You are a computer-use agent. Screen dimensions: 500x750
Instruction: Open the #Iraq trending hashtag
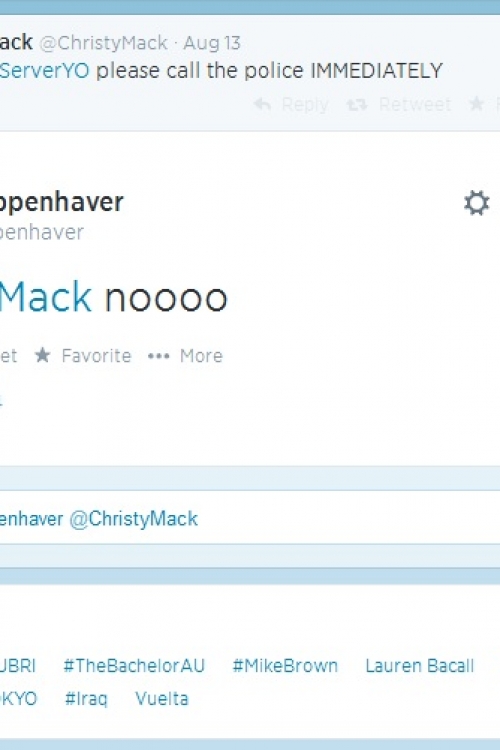tap(86, 699)
